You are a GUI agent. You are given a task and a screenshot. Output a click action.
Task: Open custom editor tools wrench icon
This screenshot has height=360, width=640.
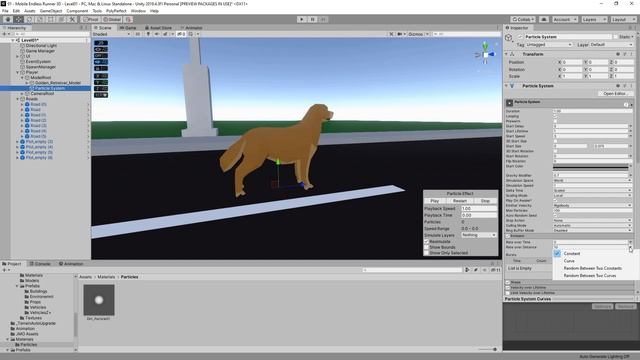(x=72, y=19)
